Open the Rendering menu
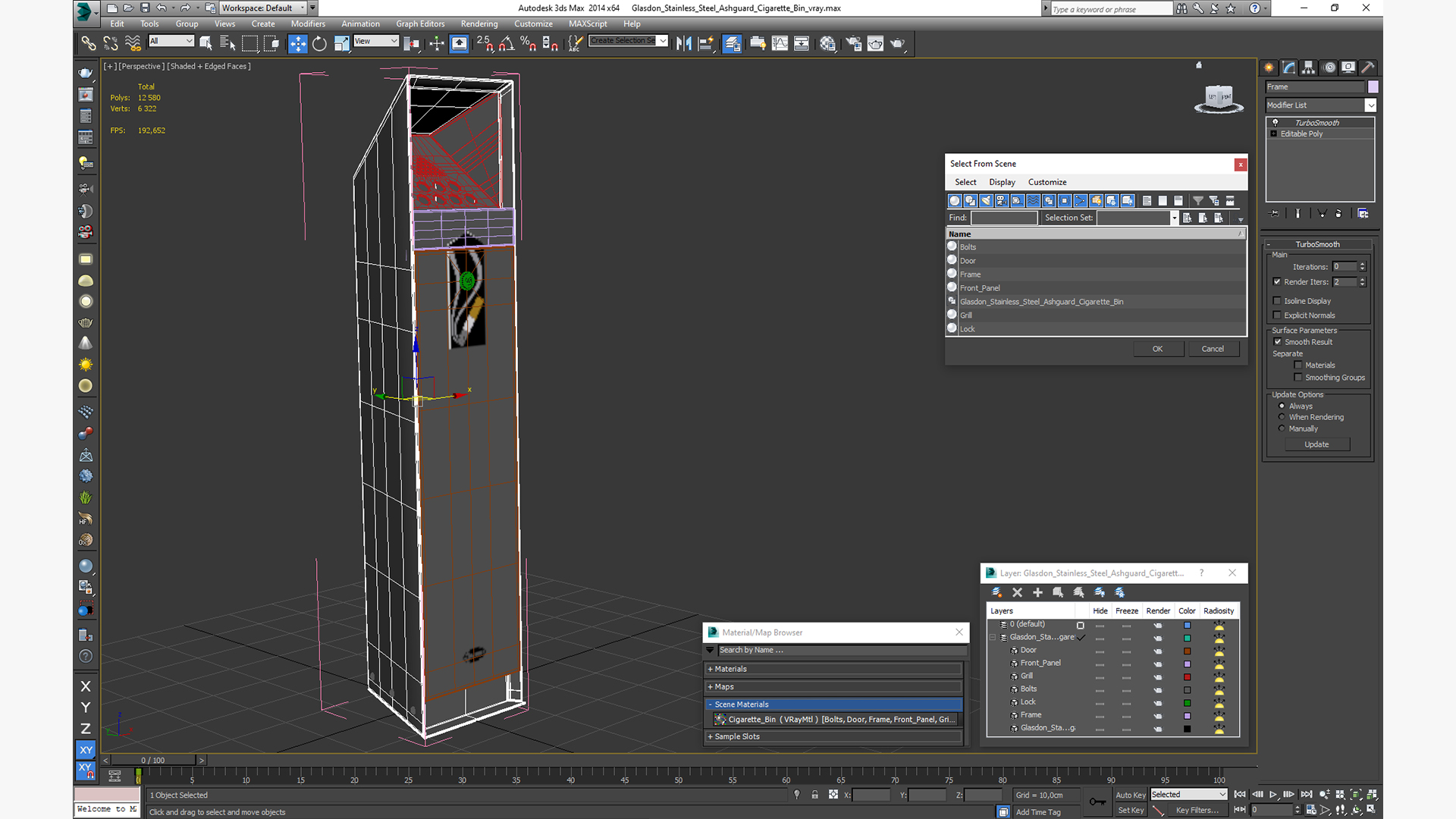 (x=479, y=24)
